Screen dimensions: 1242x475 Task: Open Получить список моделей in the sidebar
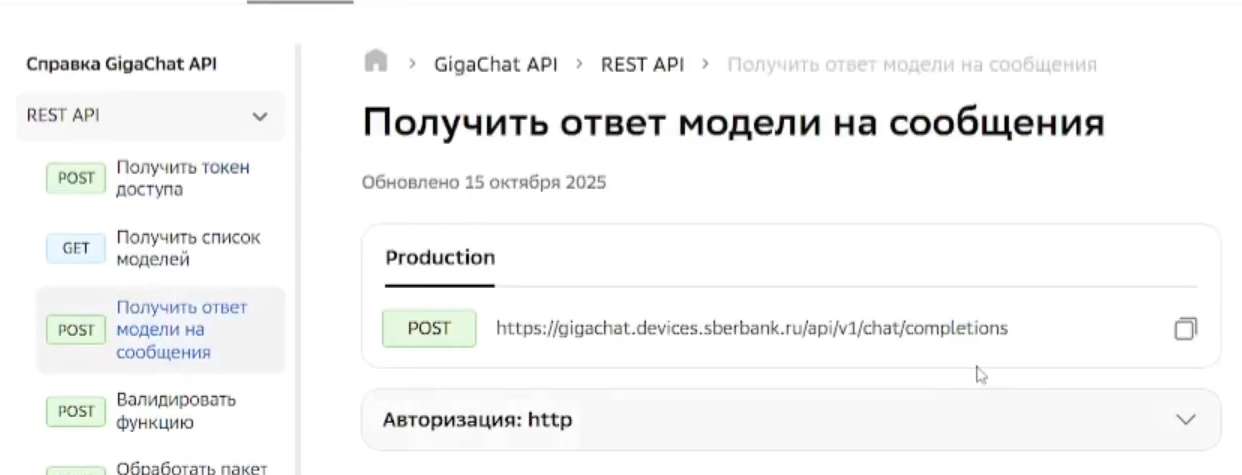188,249
